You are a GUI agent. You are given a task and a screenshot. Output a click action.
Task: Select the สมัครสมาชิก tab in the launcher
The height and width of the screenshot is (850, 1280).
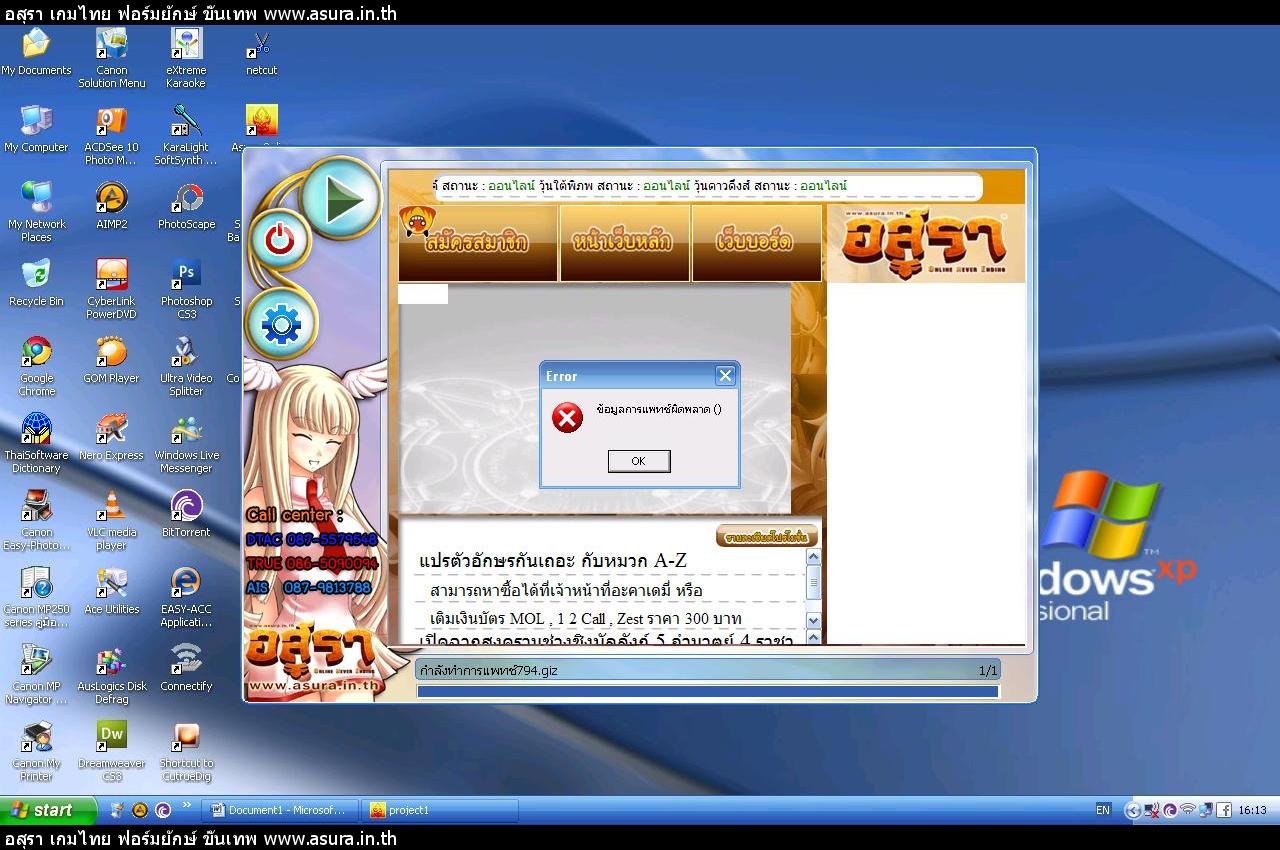(x=477, y=242)
